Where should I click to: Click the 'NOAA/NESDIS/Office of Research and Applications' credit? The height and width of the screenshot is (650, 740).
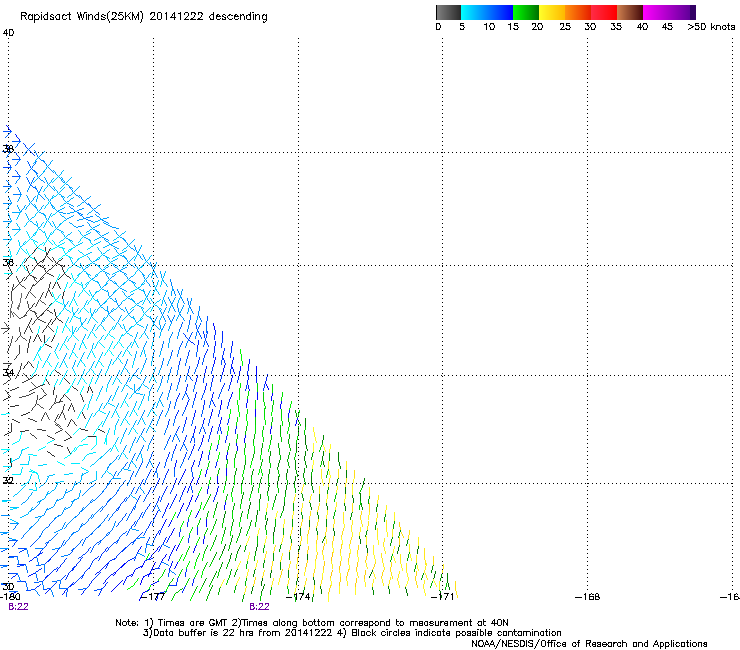point(589,643)
